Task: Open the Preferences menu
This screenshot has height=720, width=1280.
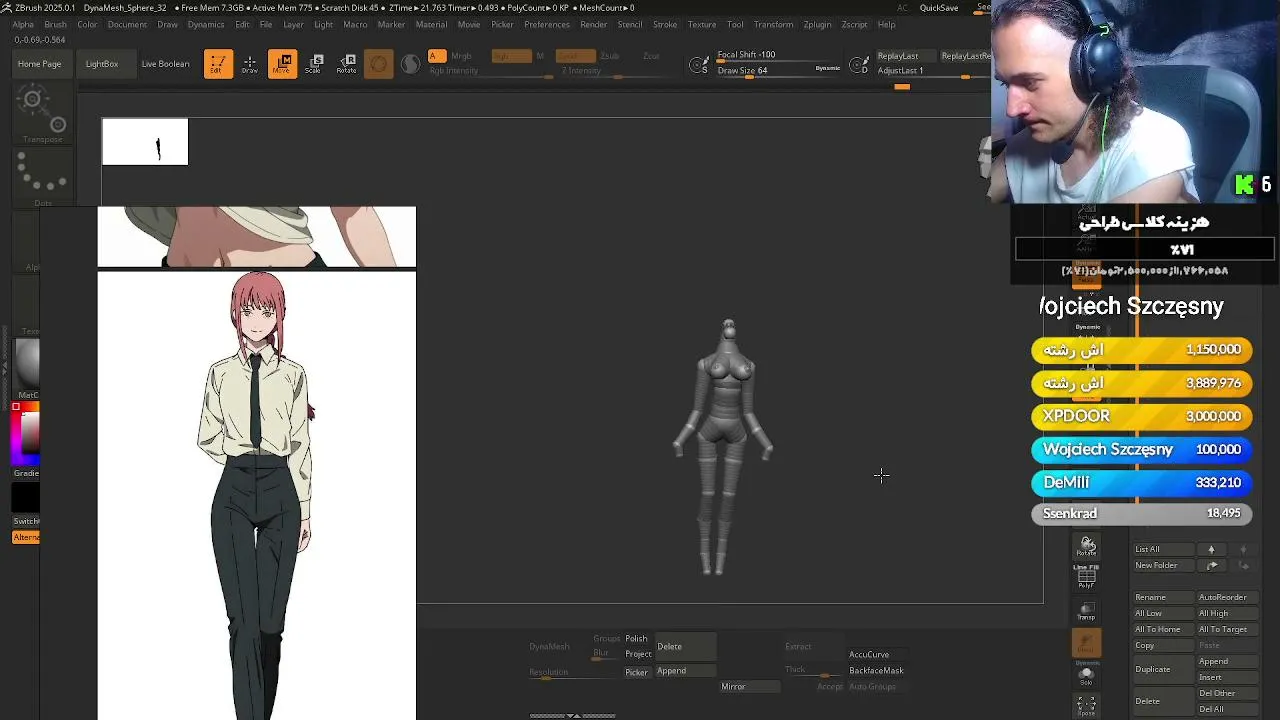Action: tap(547, 24)
